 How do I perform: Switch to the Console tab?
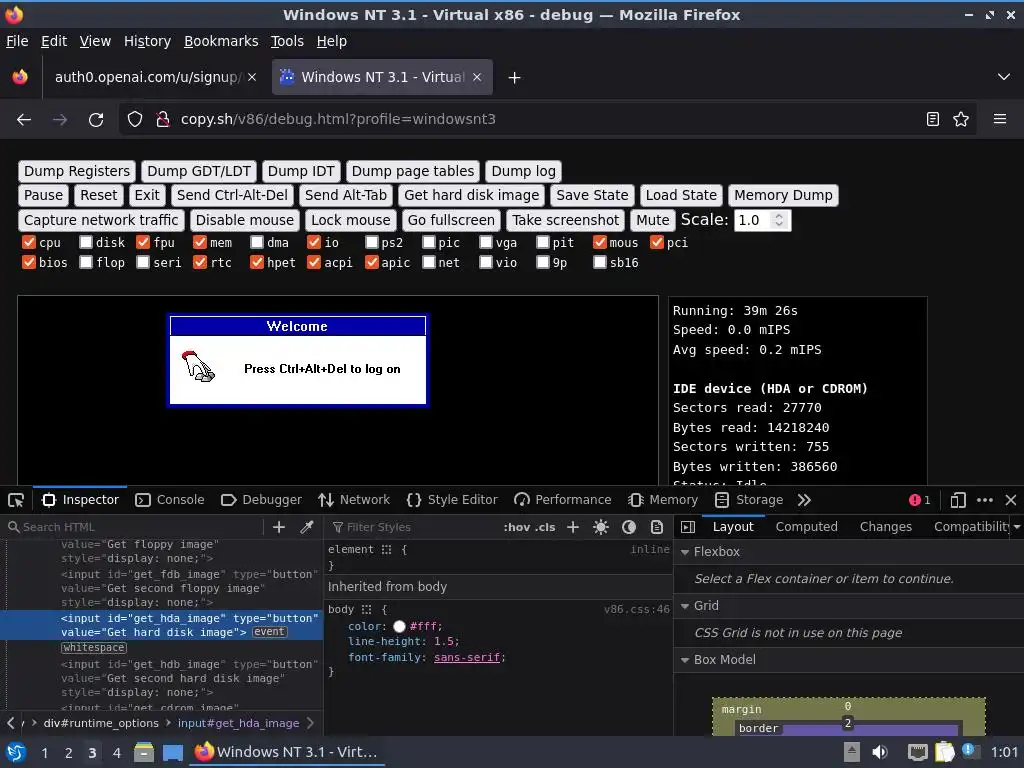click(x=170, y=500)
